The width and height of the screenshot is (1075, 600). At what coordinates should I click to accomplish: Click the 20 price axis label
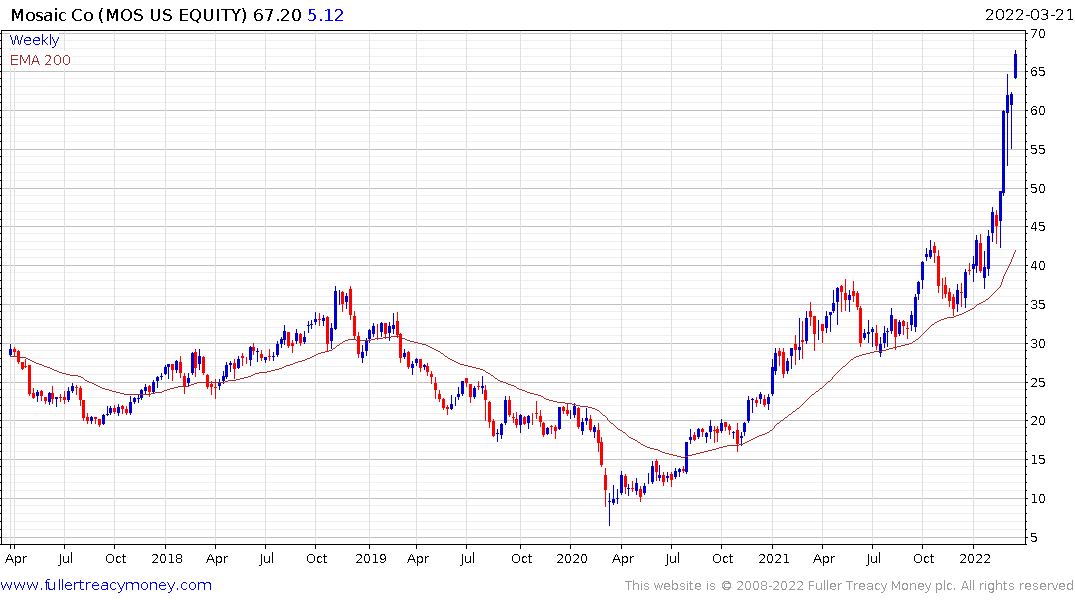pos(1038,421)
